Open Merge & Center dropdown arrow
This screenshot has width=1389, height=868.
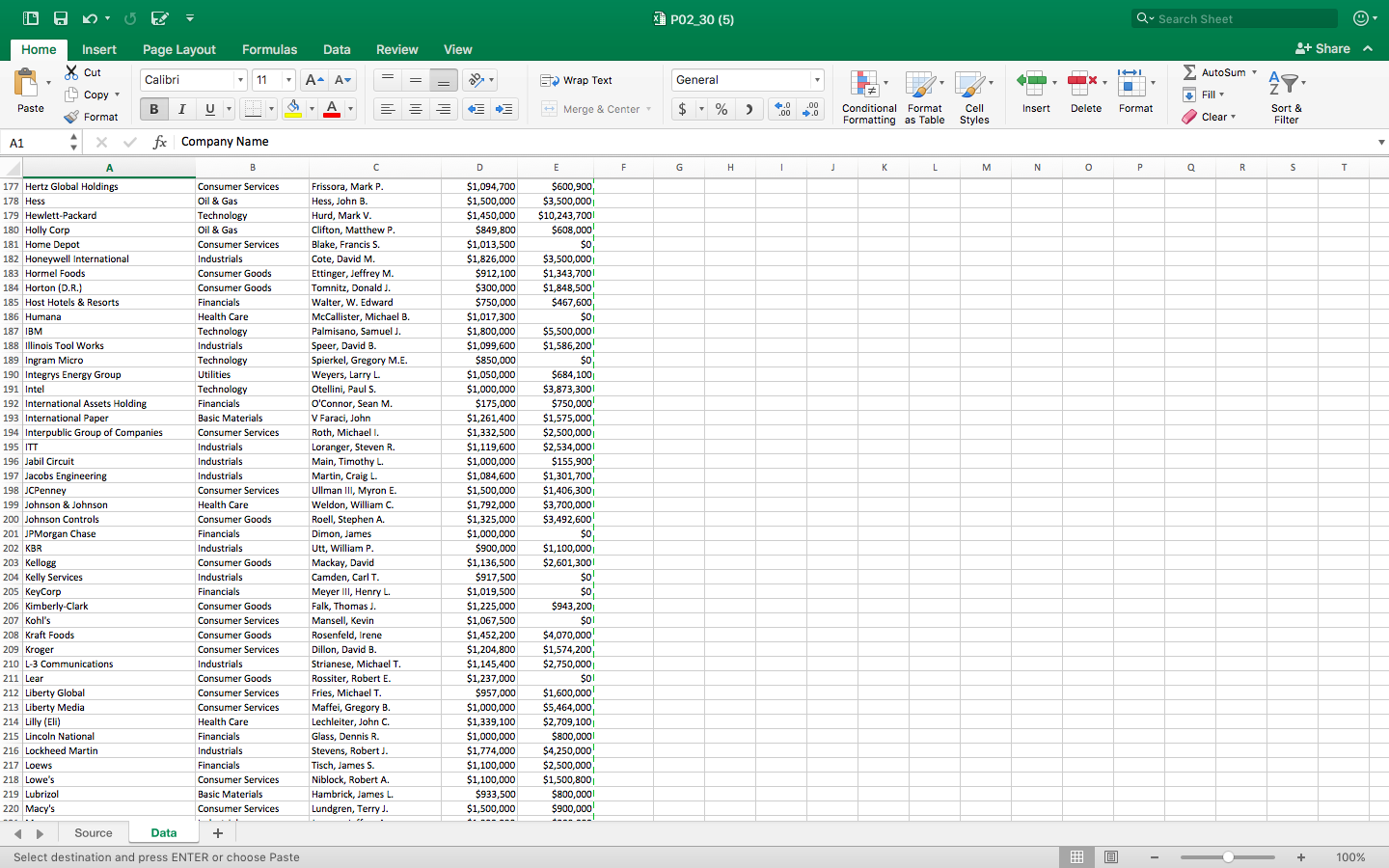(x=648, y=109)
